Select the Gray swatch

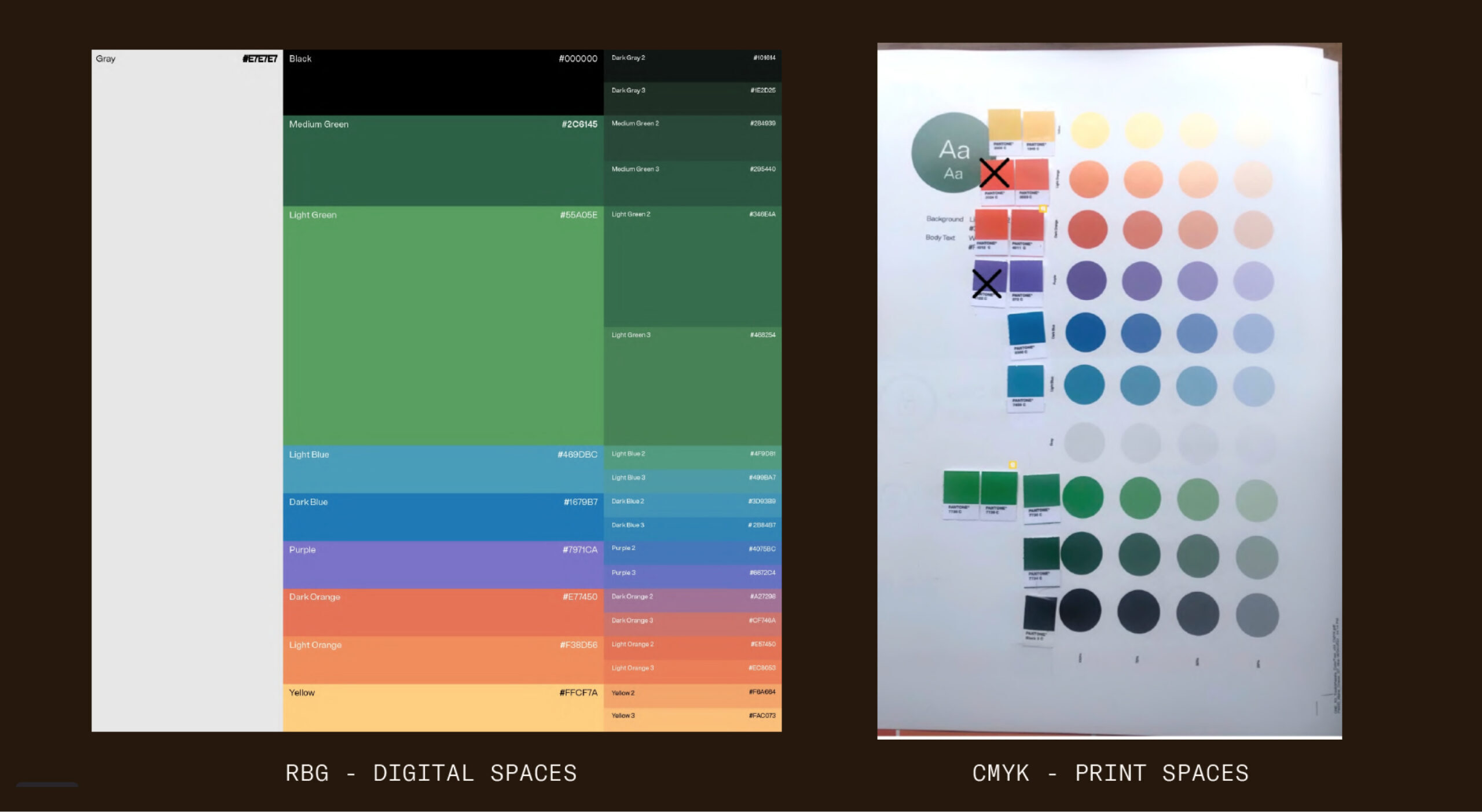(187, 390)
